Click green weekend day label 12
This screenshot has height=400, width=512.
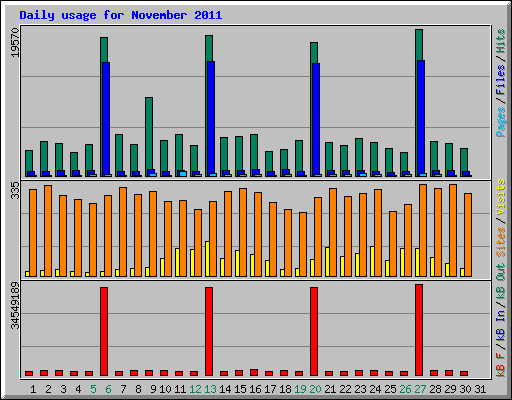click(195, 389)
